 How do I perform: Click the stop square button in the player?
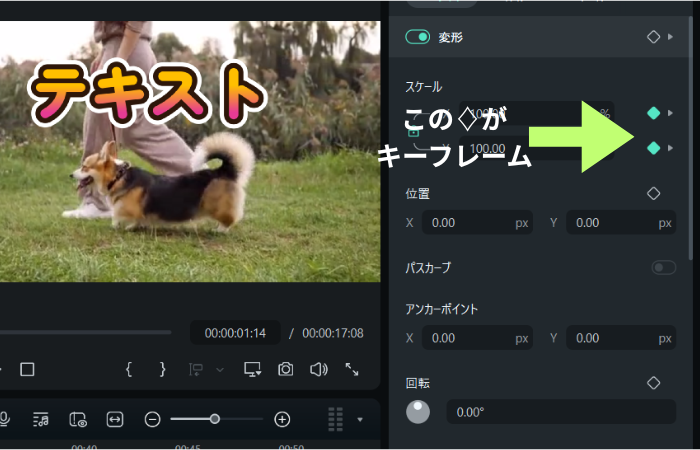[28, 369]
